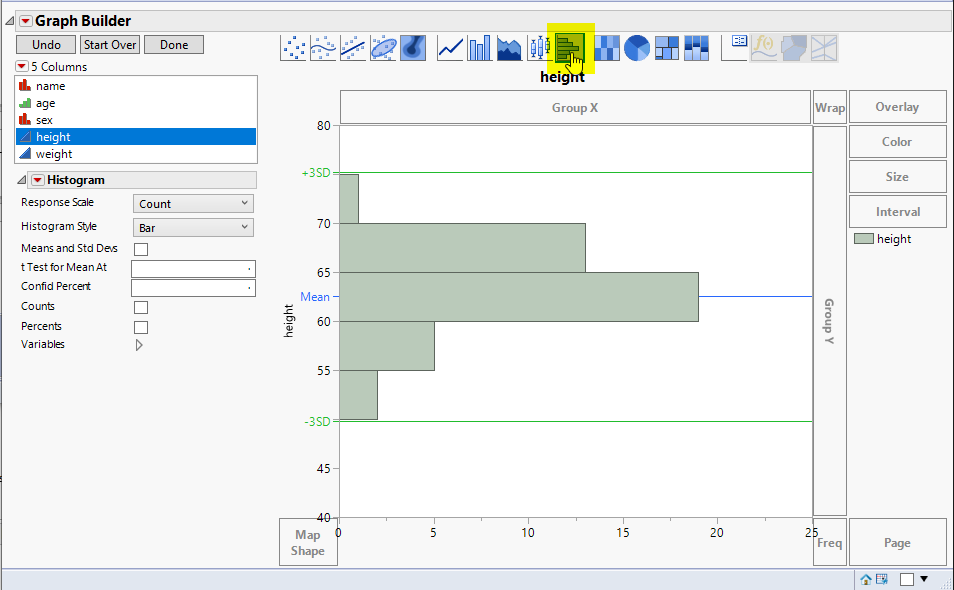Click the t Test for Mean At field
This screenshot has width=954, height=590.
(x=193, y=268)
